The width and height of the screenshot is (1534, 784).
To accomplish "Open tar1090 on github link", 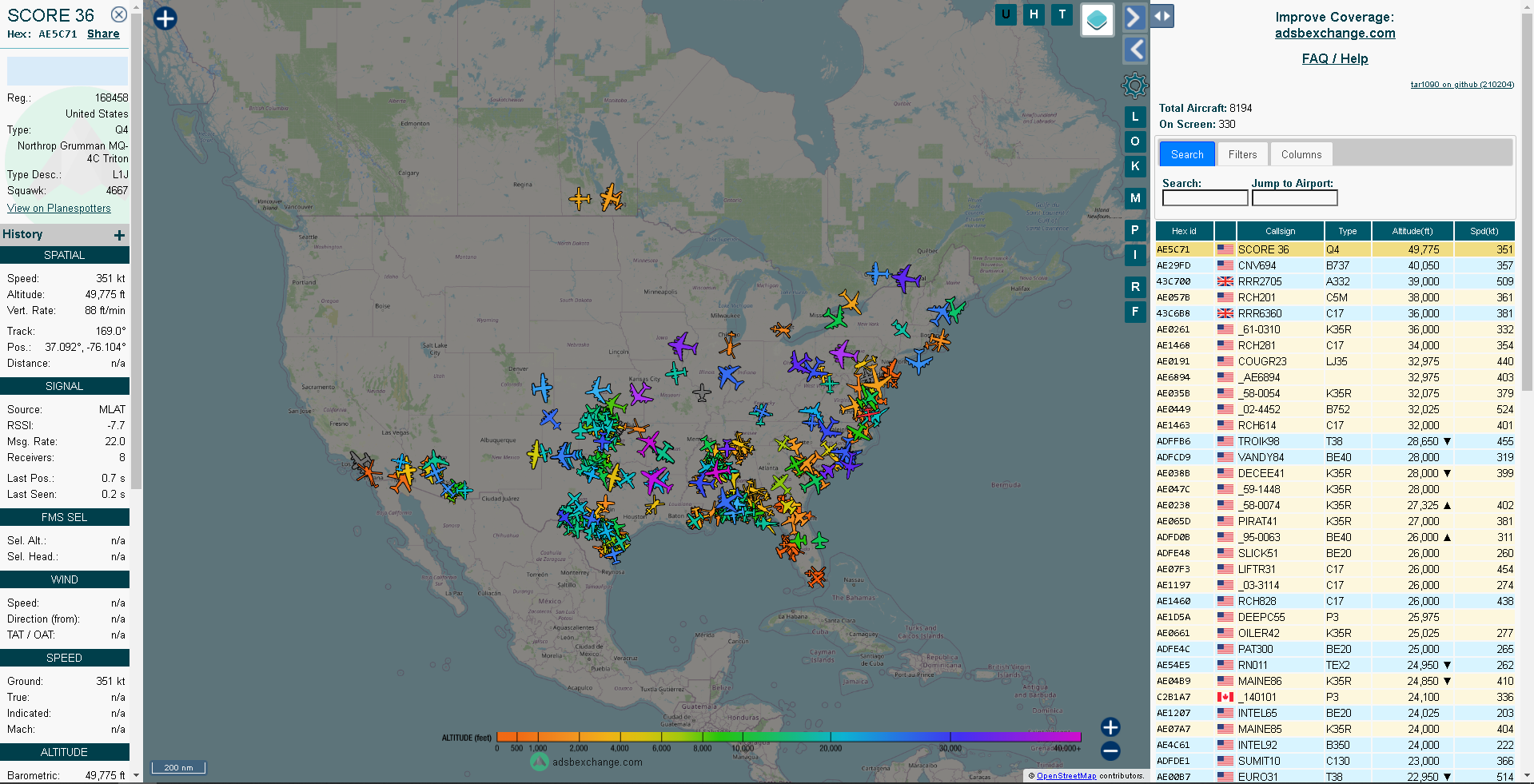I will tap(1462, 85).
